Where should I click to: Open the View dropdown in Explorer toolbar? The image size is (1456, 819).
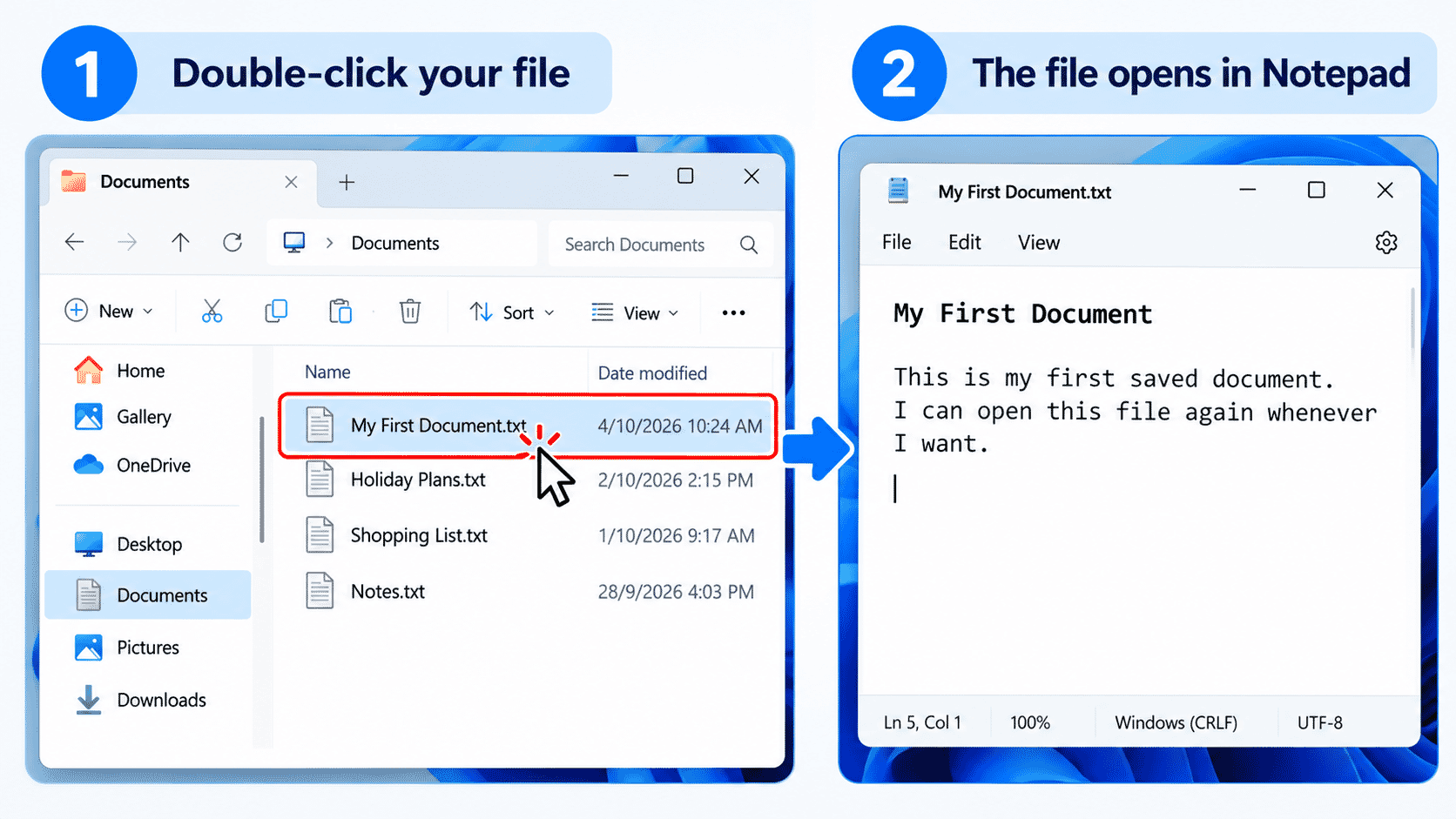[636, 313]
